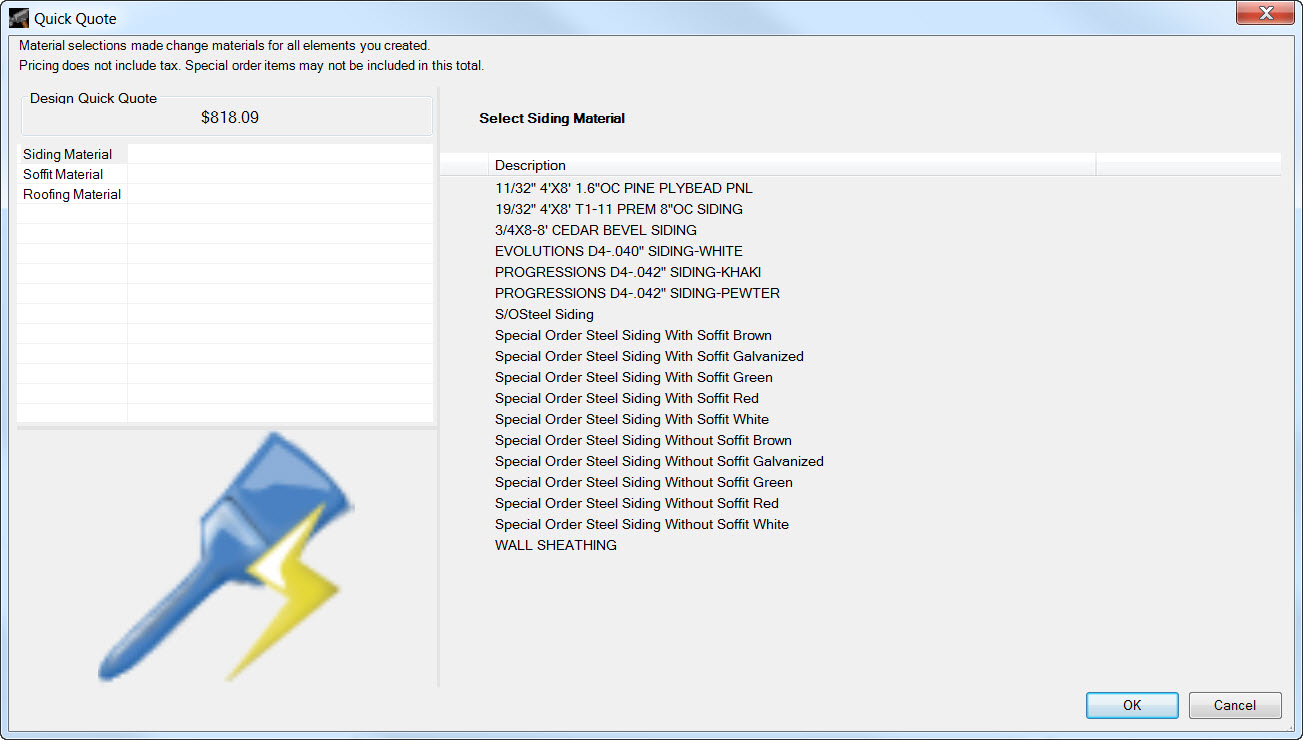Click the paintbrush lightning quick quote image
This screenshot has height=740, width=1303.
click(x=225, y=557)
